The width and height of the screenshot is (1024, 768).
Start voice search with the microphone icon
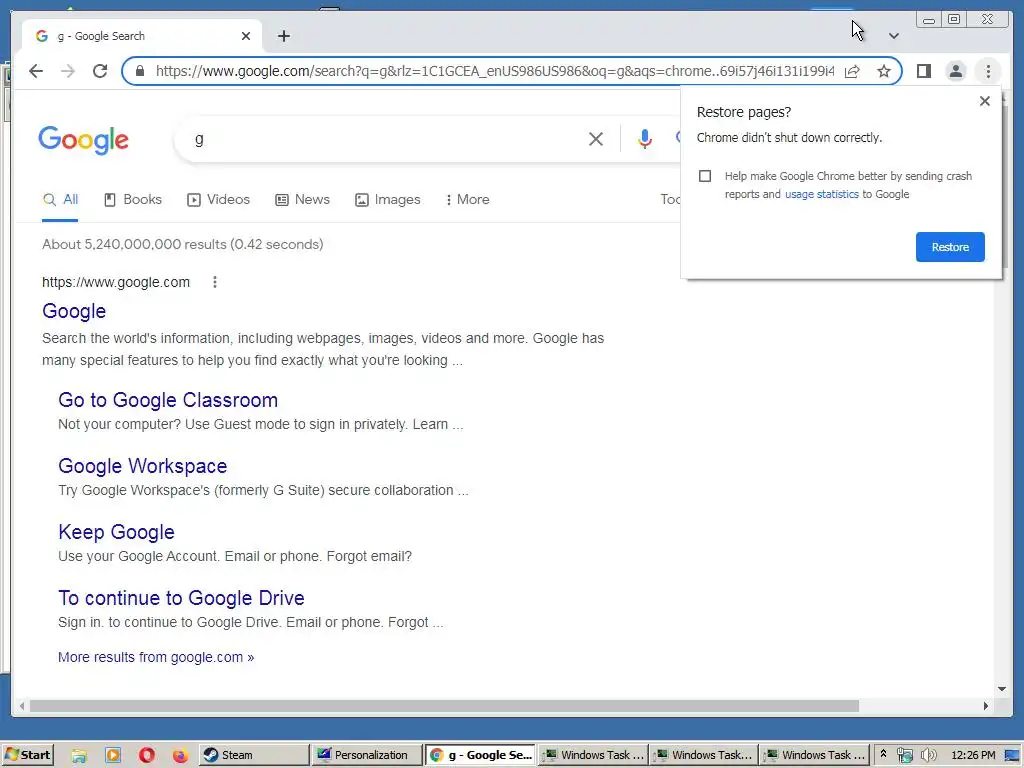[645, 139]
